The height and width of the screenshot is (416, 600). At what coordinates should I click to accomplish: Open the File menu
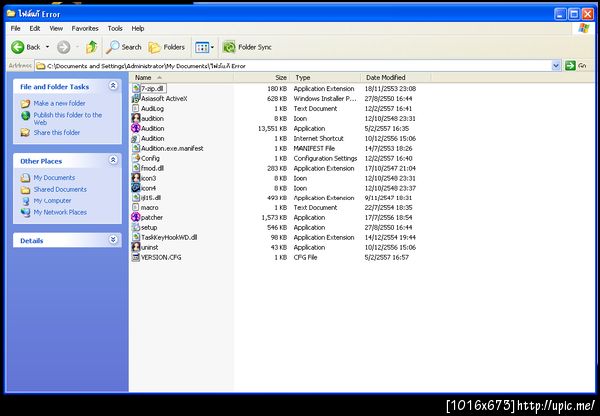click(x=16, y=28)
